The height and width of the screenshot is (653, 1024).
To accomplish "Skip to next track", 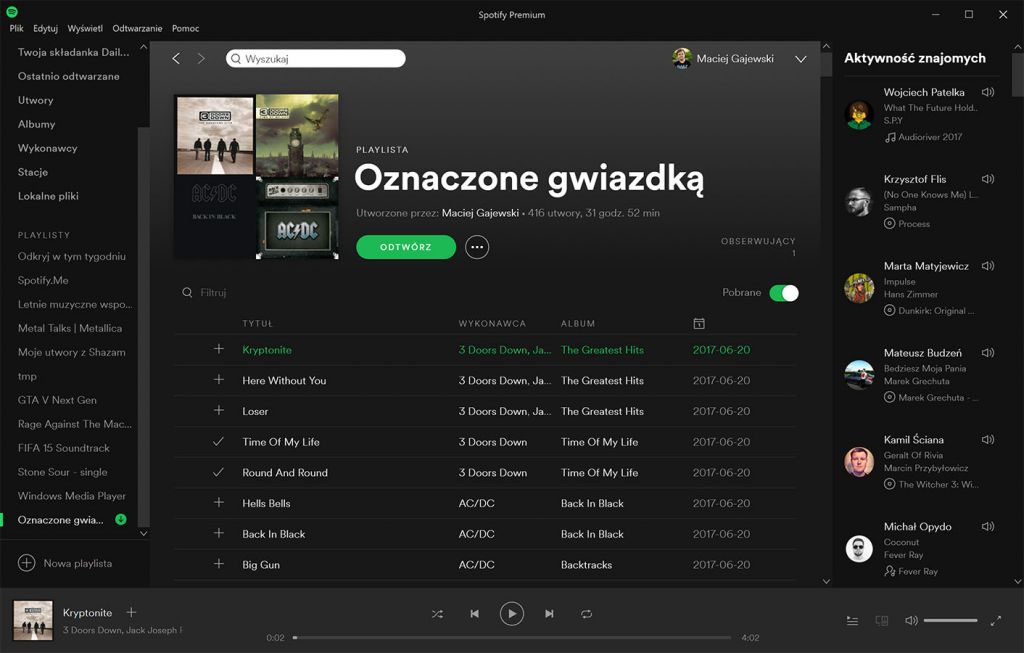I will tap(549, 614).
